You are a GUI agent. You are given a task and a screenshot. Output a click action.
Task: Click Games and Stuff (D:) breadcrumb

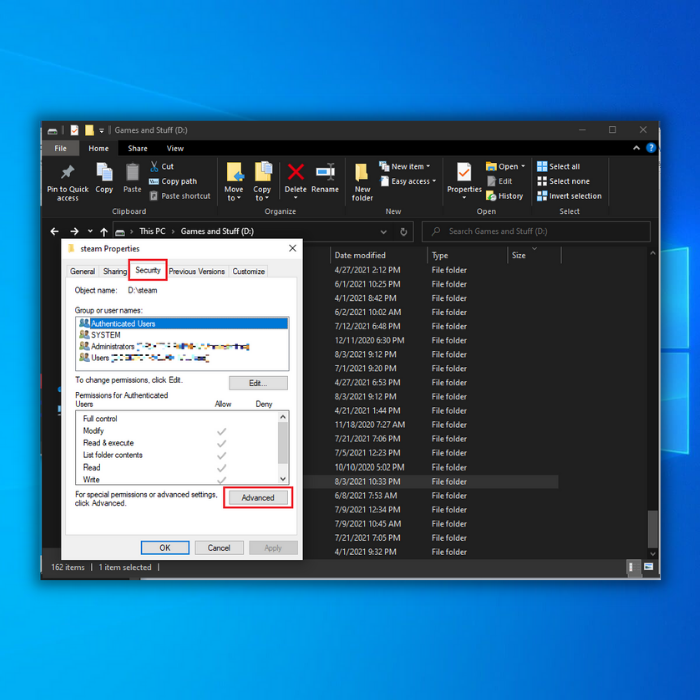[x=217, y=231]
